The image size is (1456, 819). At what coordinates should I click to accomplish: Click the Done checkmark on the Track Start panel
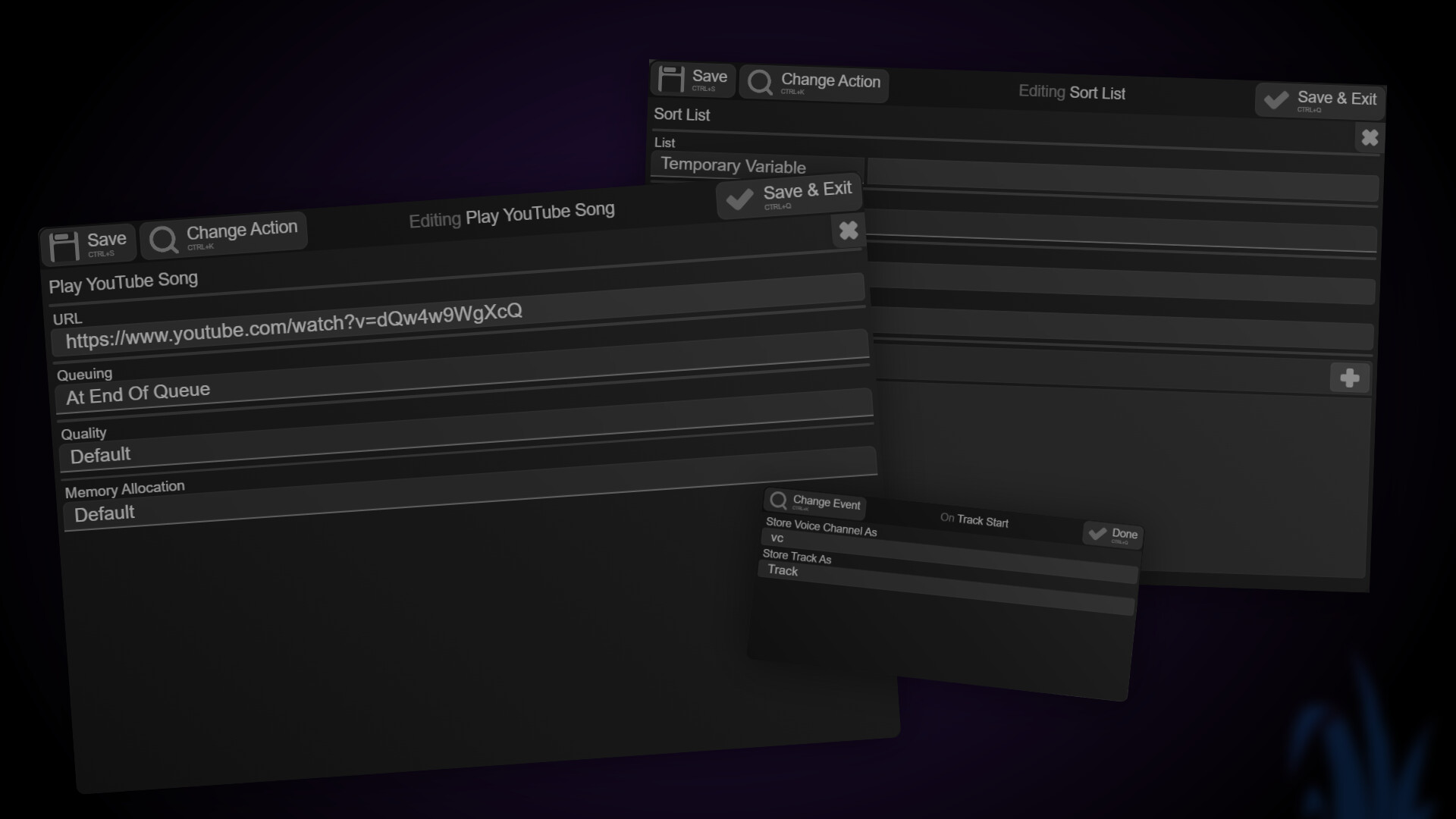tap(1097, 533)
